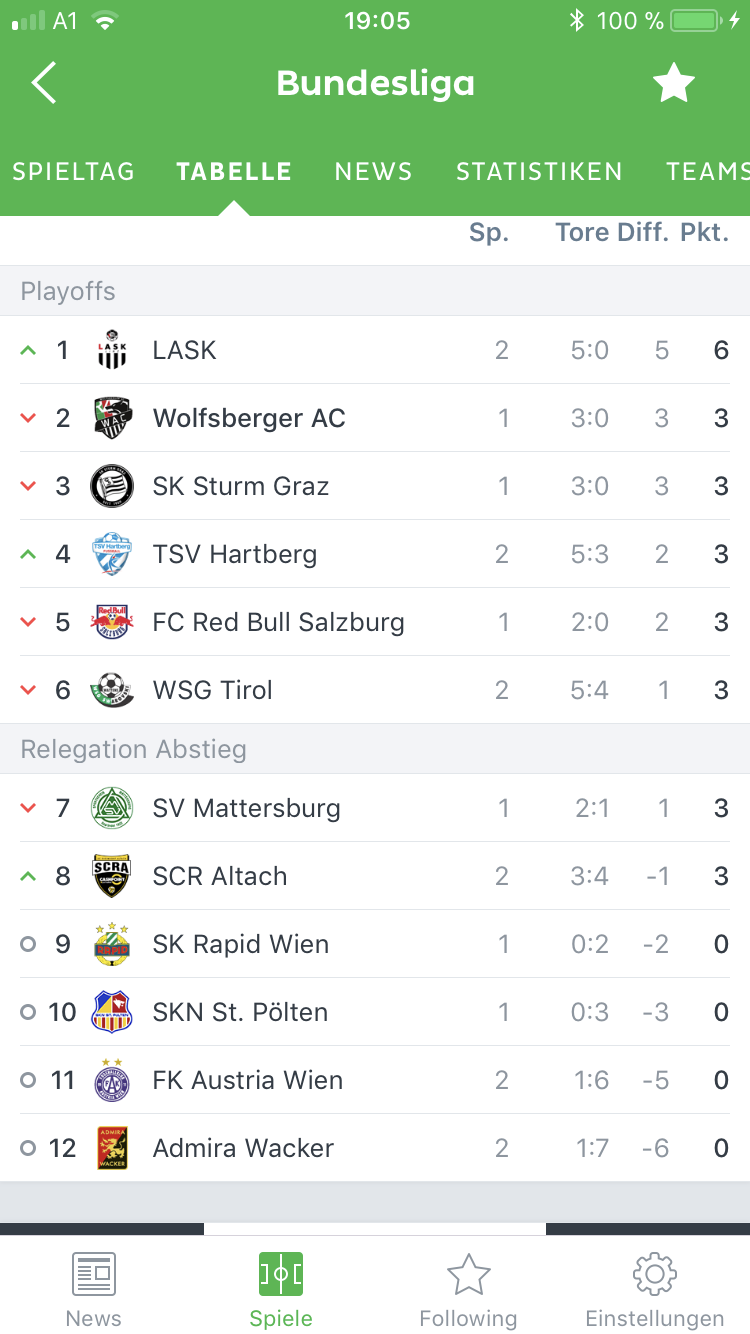Tap the FC Red Bull Salzburg logo
Viewport: 750px width, 1334px height.
(x=111, y=622)
